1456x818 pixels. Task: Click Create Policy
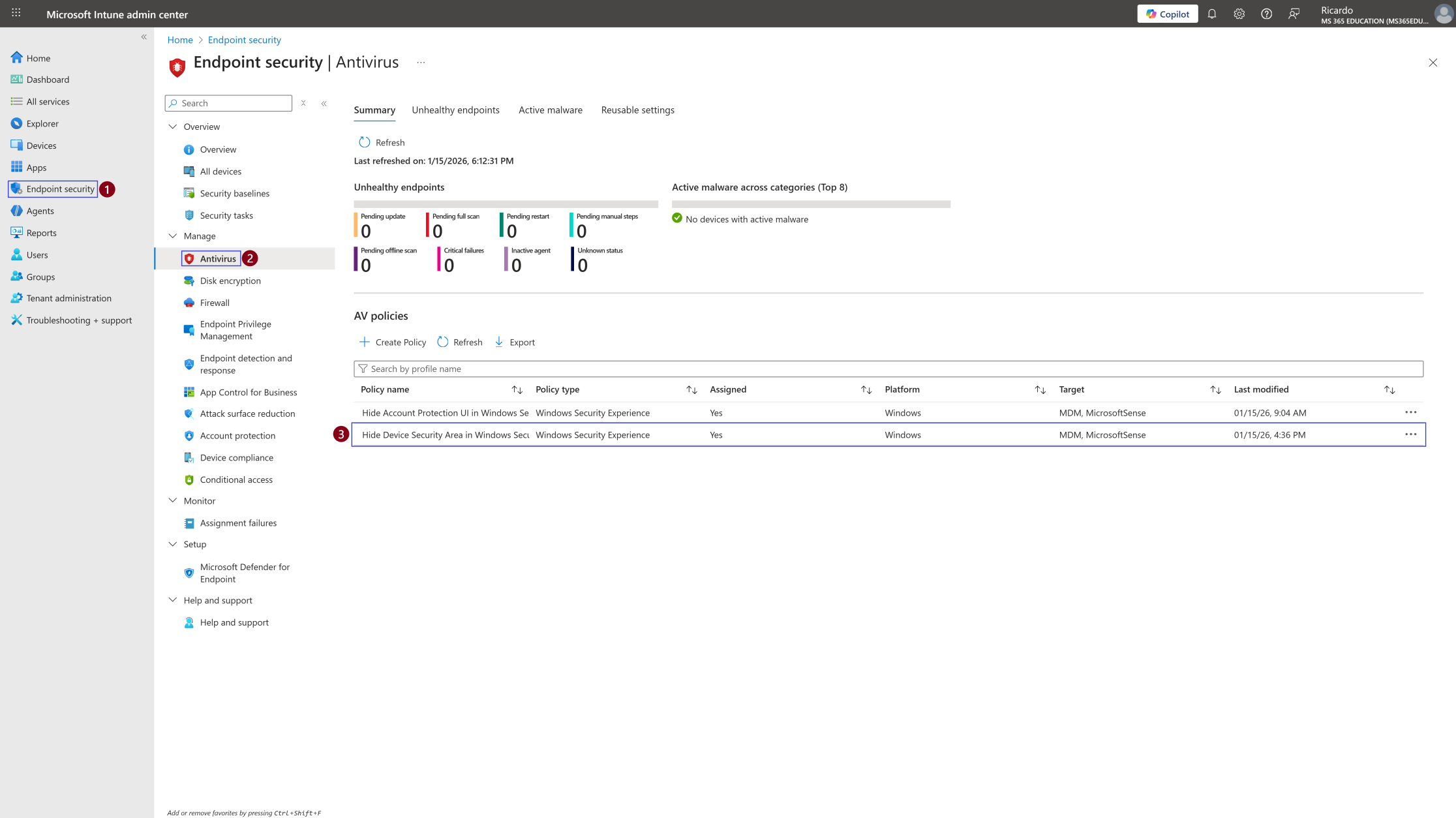(393, 342)
